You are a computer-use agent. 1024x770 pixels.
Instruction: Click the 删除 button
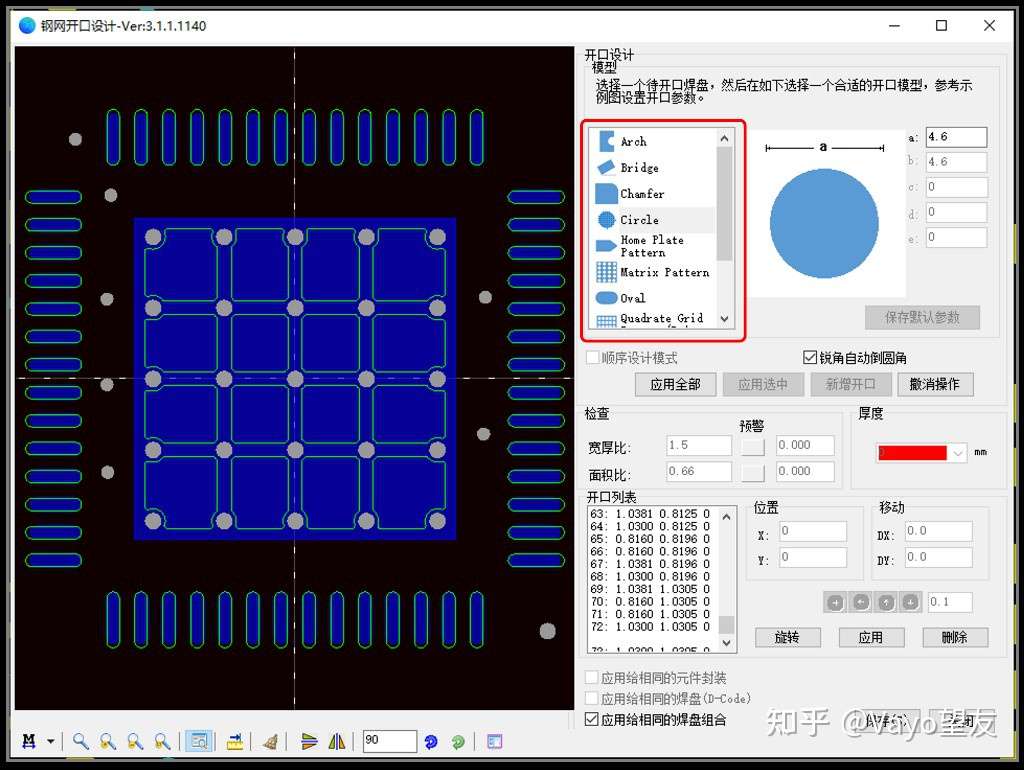(955, 637)
